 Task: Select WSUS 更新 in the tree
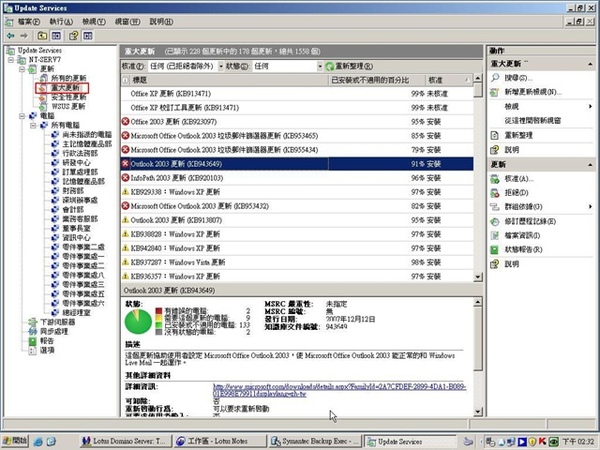(68, 107)
